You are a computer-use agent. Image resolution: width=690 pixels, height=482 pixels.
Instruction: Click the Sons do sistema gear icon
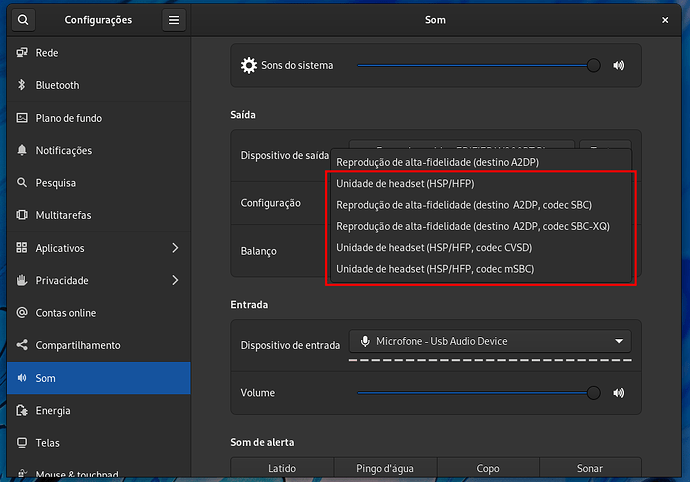pyautogui.click(x=249, y=66)
